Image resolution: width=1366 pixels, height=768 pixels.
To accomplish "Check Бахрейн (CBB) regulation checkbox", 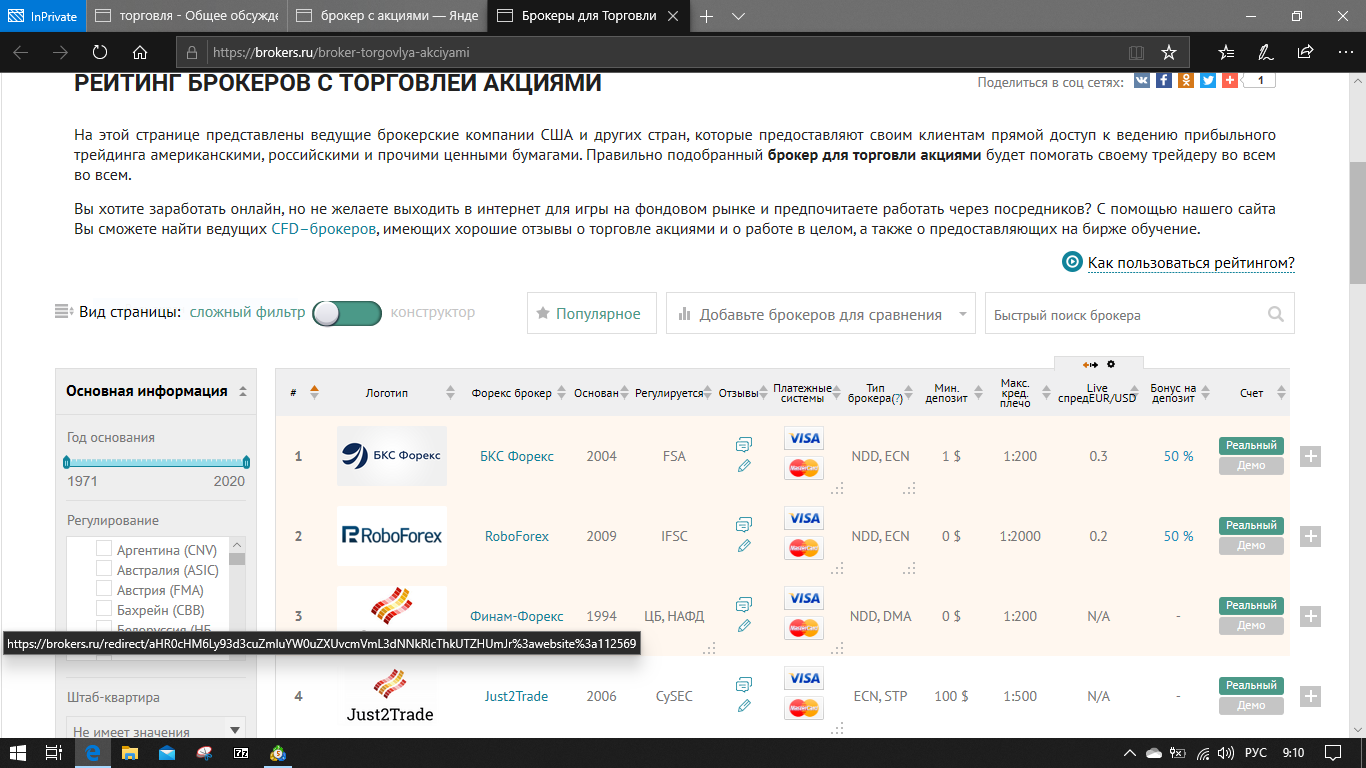I will 104,609.
